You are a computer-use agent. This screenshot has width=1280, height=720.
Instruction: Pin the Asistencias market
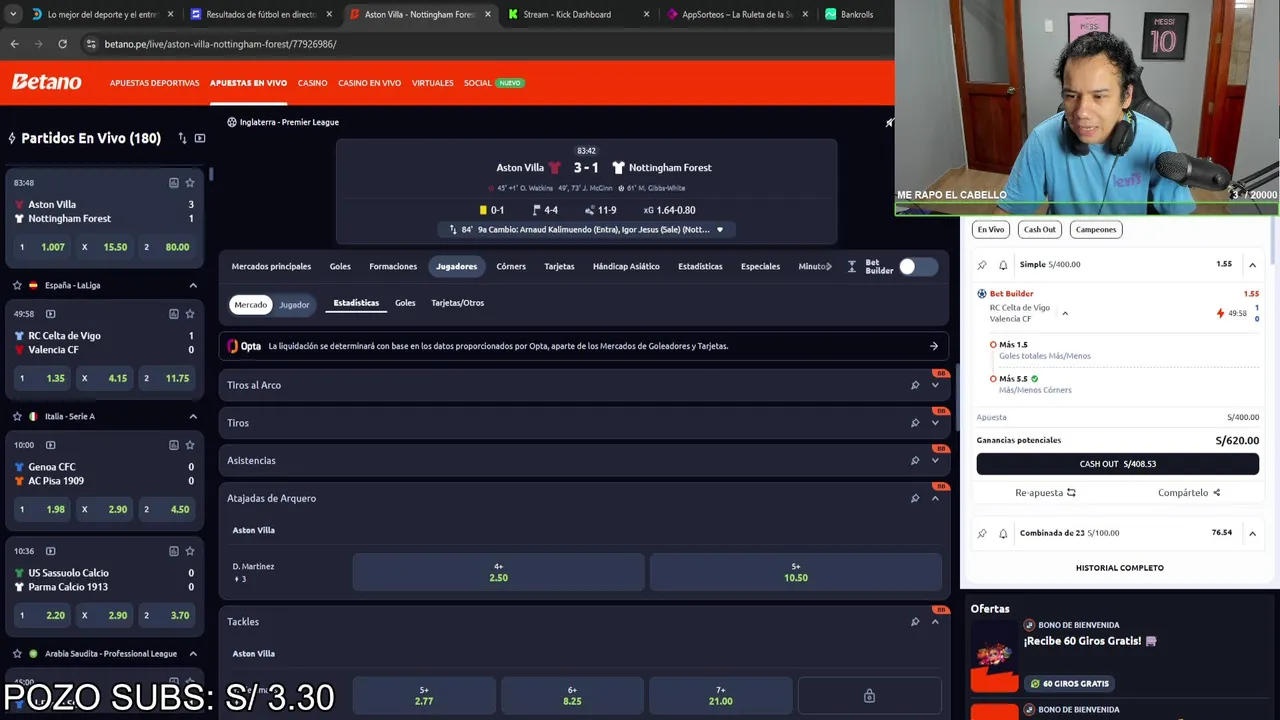pos(915,460)
